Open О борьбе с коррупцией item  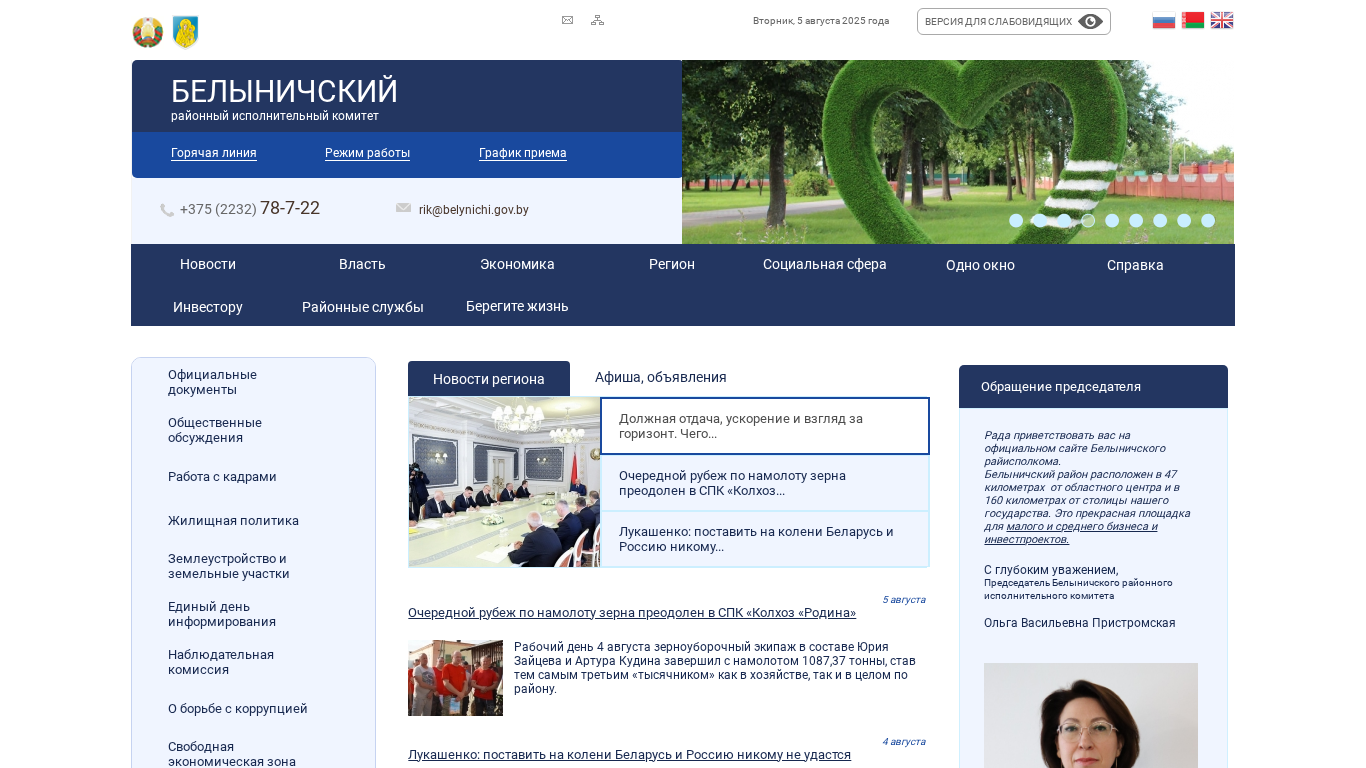click(x=238, y=709)
